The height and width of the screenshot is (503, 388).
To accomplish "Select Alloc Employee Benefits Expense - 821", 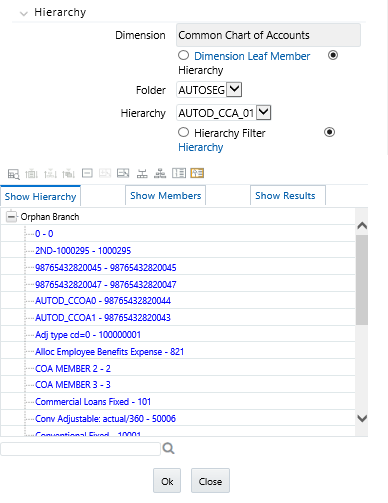I will 109,351.
